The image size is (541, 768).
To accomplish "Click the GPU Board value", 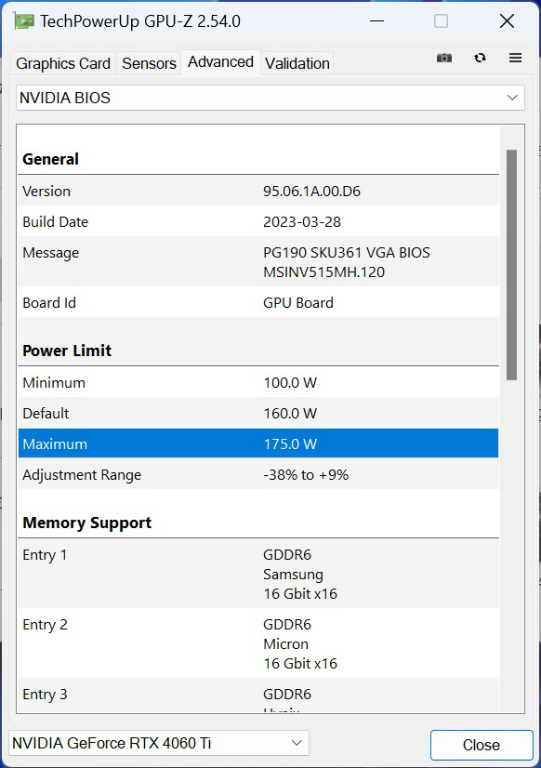I will [298, 303].
